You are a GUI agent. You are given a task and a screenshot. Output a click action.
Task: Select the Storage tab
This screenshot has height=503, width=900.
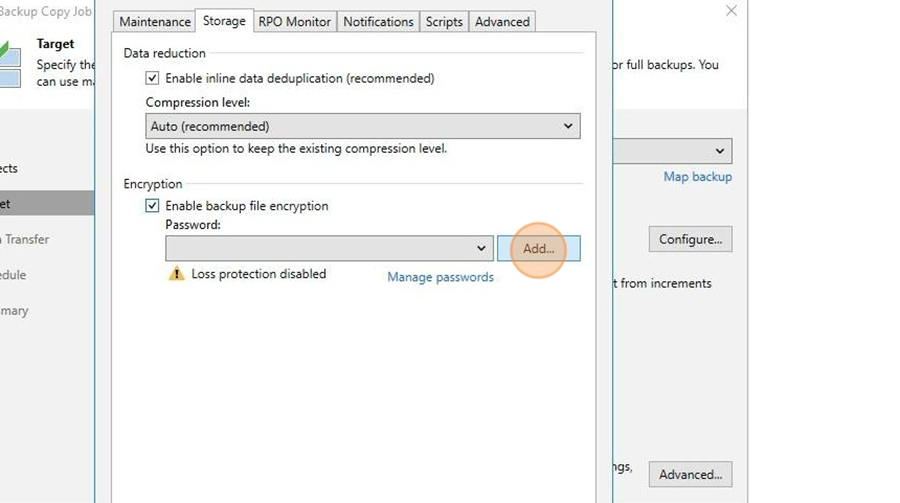pyautogui.click(x=224, y=21)
